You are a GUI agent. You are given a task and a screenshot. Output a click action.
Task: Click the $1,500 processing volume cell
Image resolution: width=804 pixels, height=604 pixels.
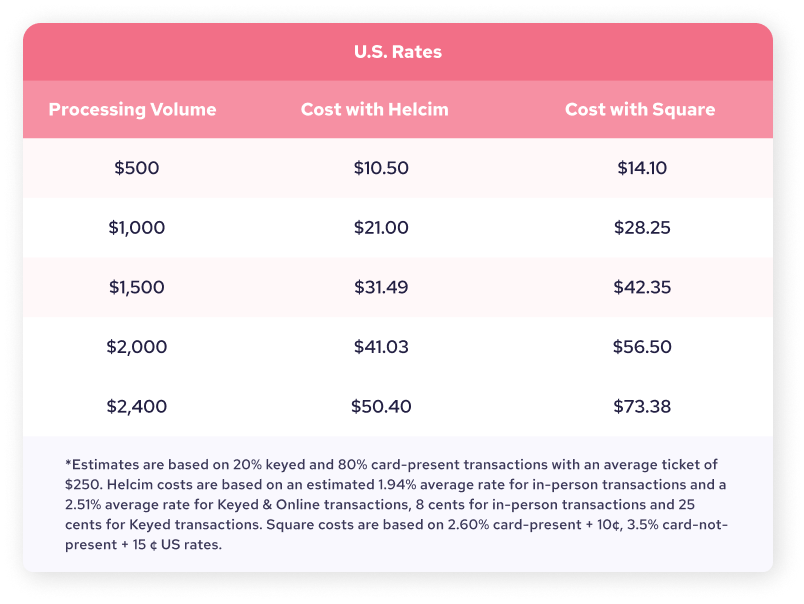coord(136,287)
